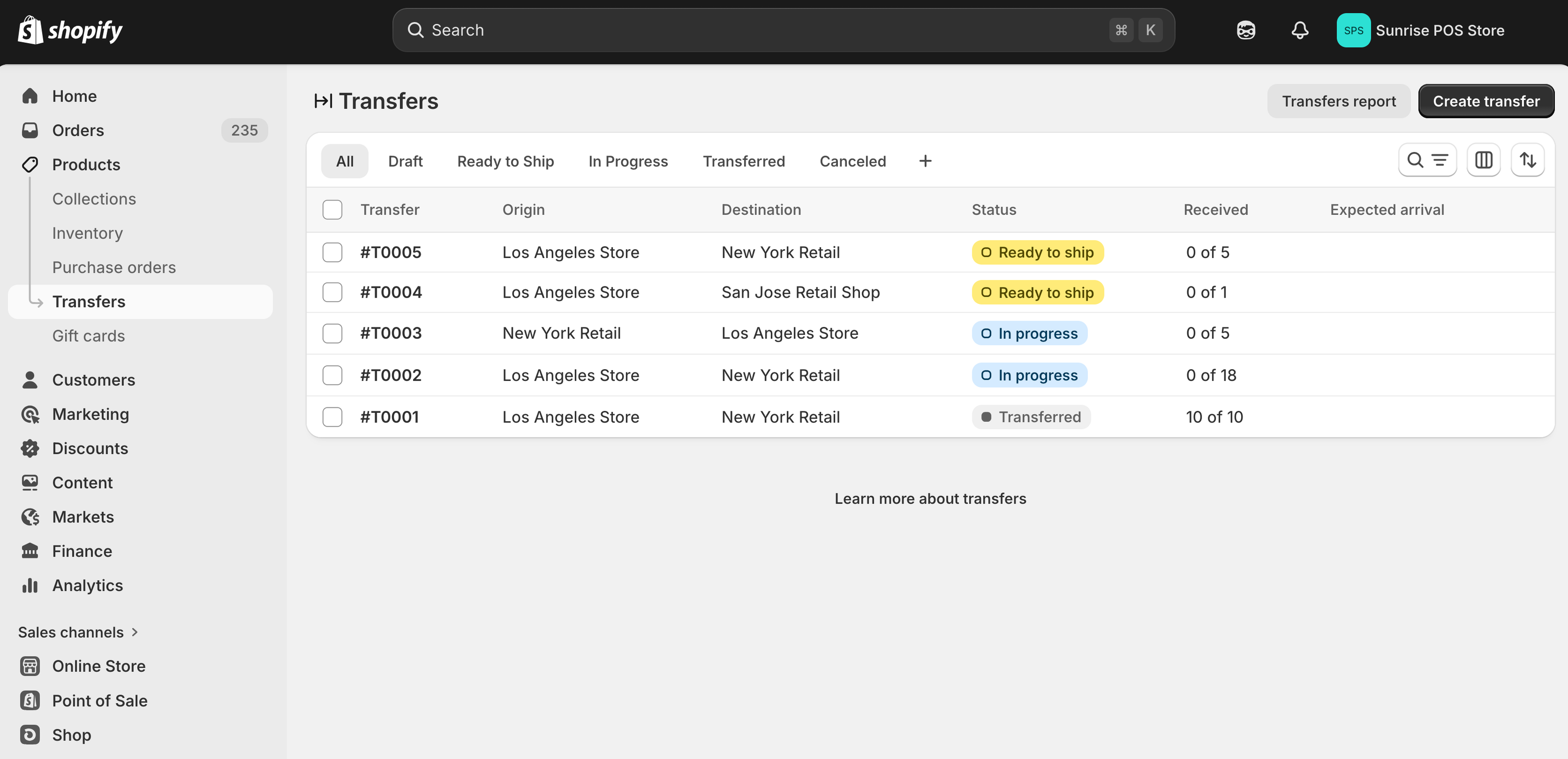
Task: Expand the Sales channels section
Action: (x=78, y=632)
